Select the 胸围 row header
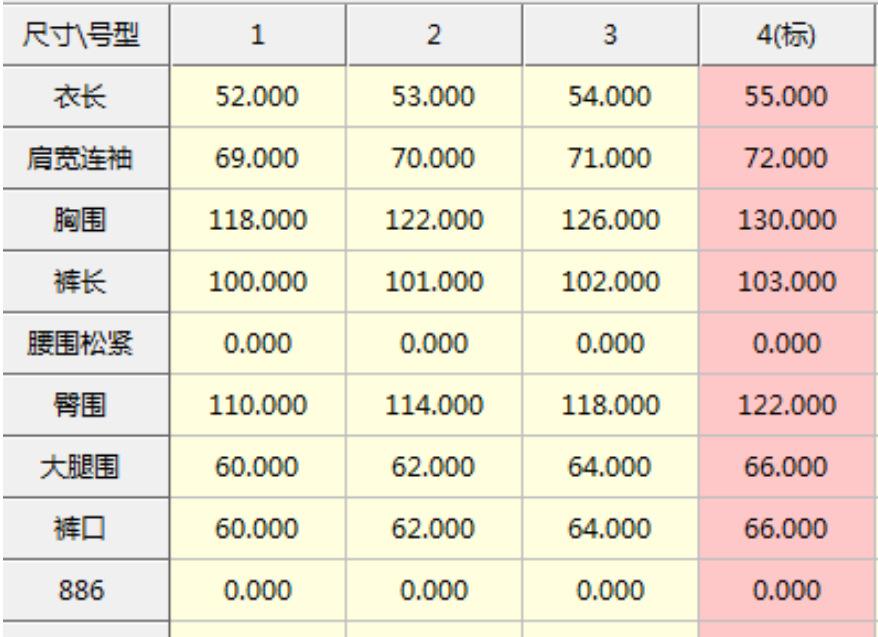This screenshot has width=878, height=637. click(x=84, y=222)
